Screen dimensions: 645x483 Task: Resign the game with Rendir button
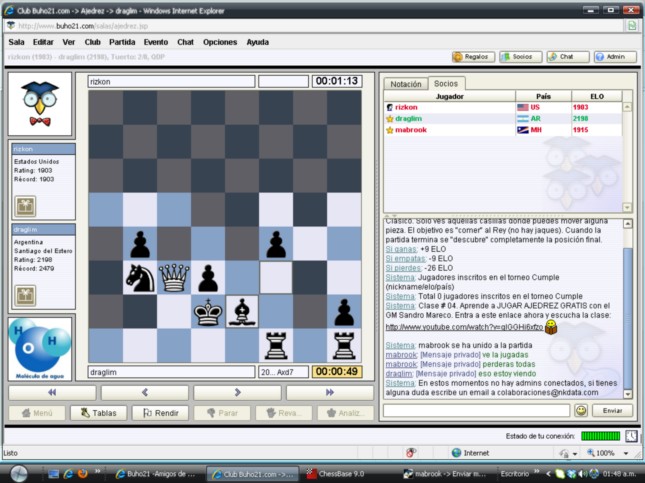tap(160, 412)
